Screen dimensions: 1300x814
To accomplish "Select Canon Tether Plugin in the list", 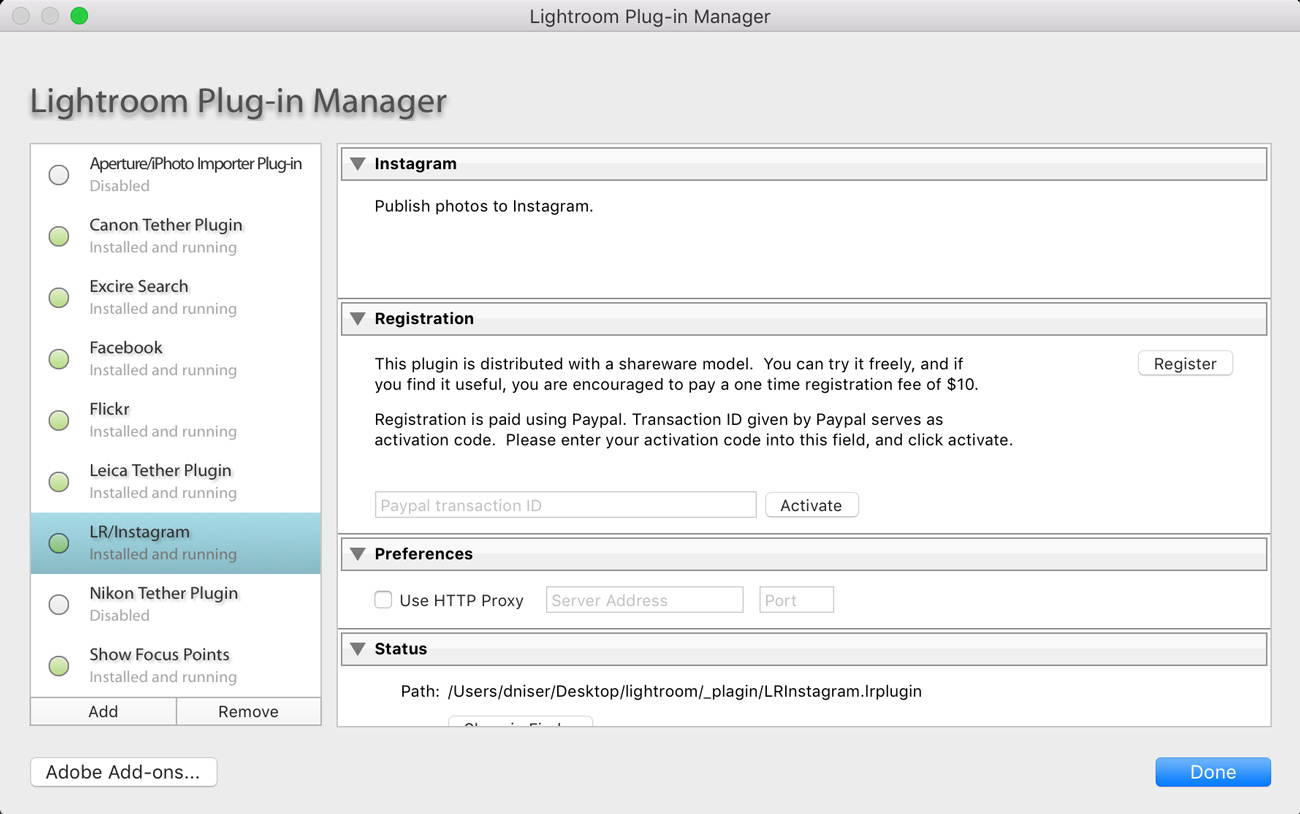I will (x=176, y=236).
